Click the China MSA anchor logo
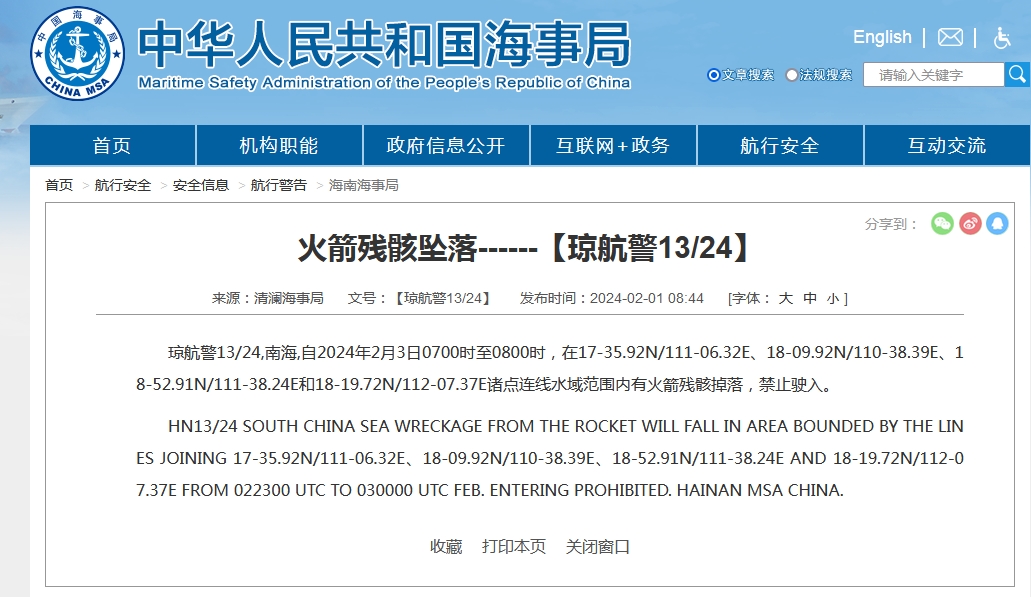 point(77,54)
